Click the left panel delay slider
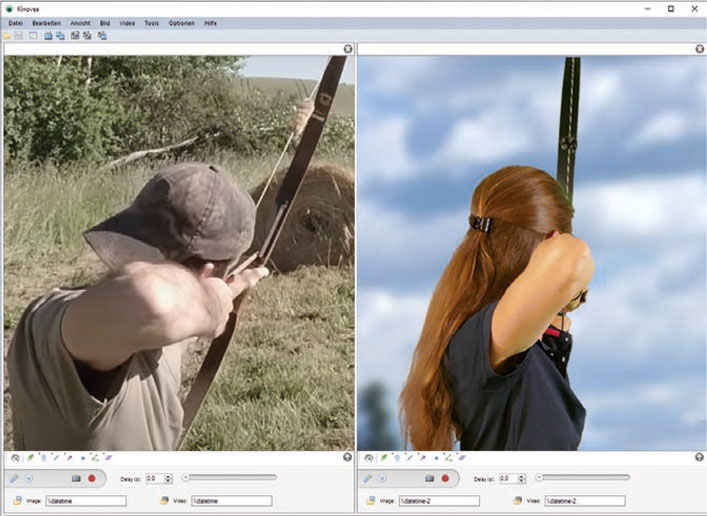Screen dimensions: 707x516 click(x=230, y=478)
